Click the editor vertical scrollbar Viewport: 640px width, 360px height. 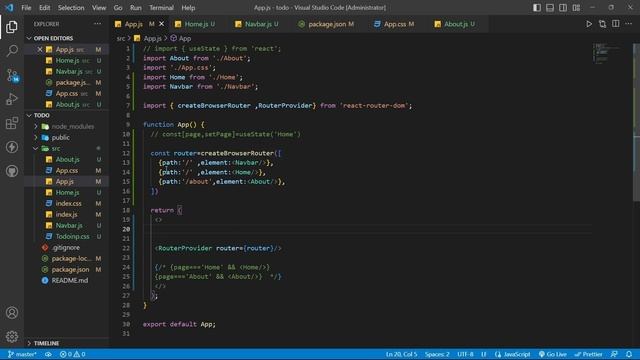(x=636, y=122)
